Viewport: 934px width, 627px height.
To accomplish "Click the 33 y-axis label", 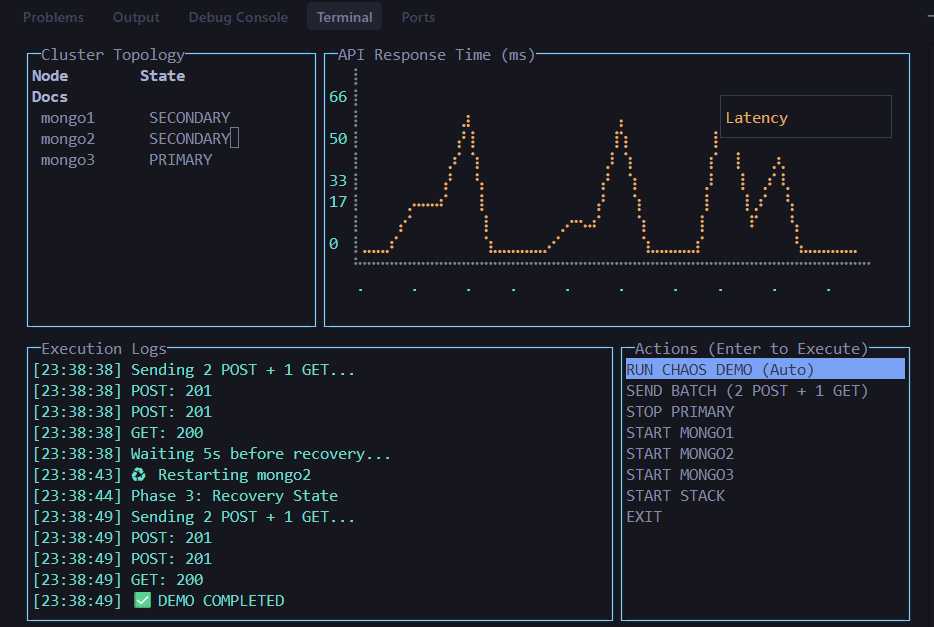I will (338, 180).
